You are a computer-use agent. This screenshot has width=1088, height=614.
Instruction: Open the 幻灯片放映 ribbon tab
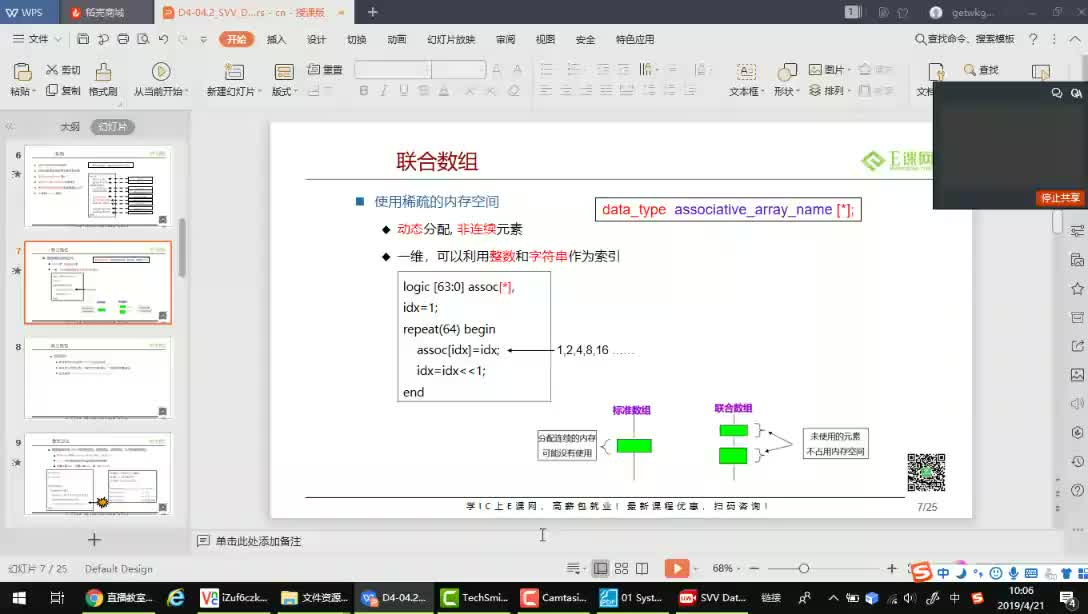[451, 40]
